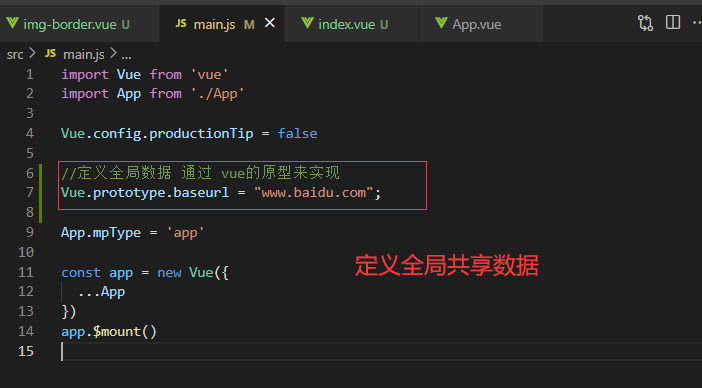Click the JS icon in the breadcrumb
Image resolution: width=702 pixels, height=388 pixels.
[x=51, y=54]
